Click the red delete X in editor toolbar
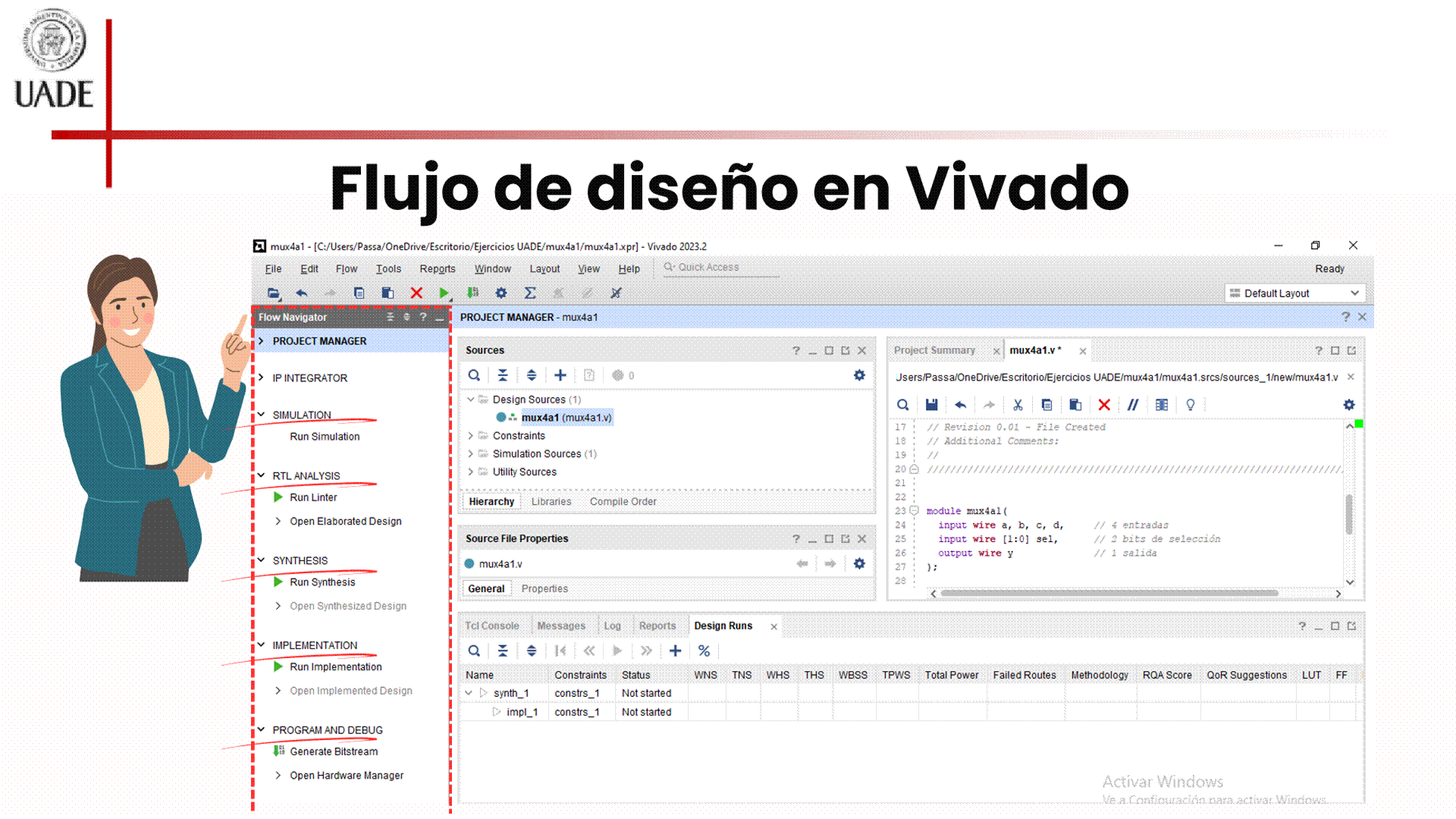Image resolution: width=1456 pixels, height=819 pixels. (1104, 405)
